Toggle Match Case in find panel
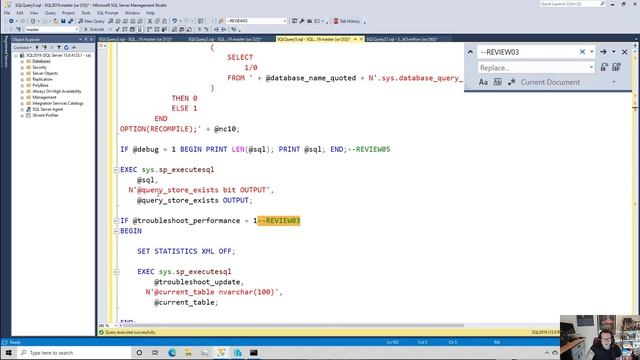The width and height of the screenshot is (640, 360). click(483, 82)
